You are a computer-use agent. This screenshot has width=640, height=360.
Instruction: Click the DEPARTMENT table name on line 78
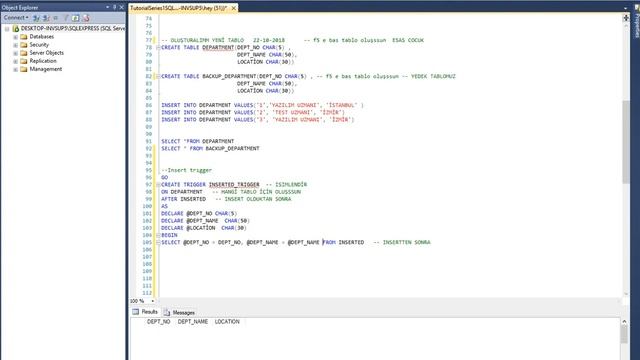(218, 48)
